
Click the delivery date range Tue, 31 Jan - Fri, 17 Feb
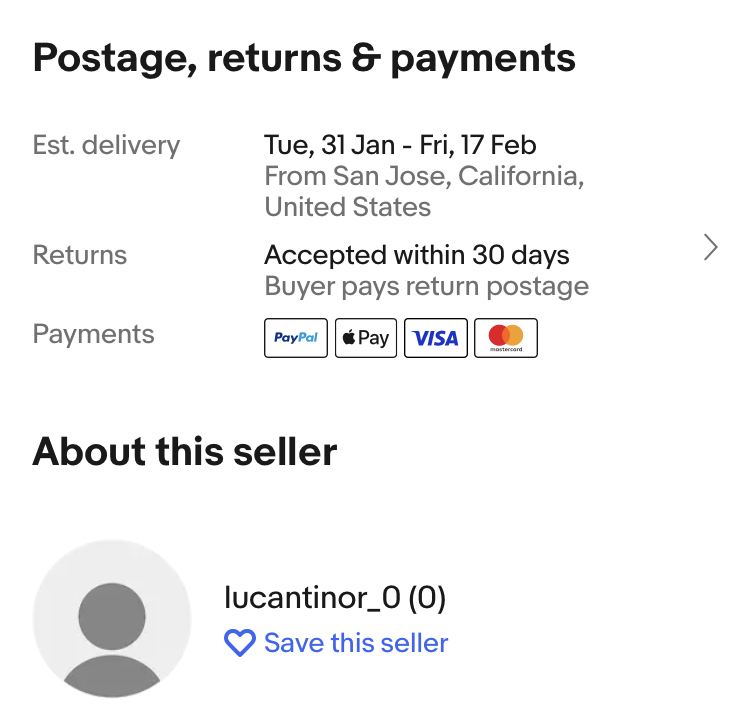(x=400, y=145)
